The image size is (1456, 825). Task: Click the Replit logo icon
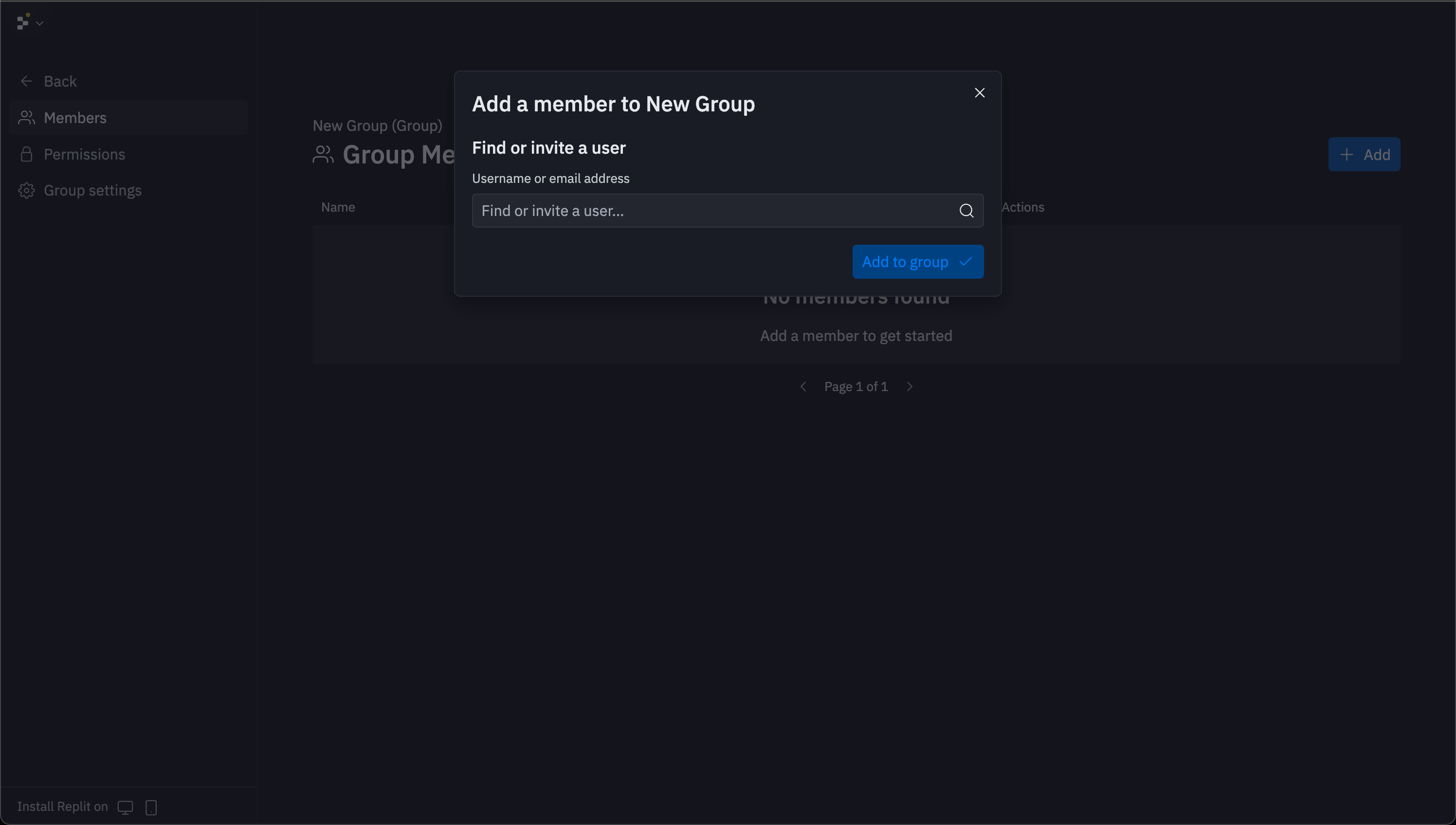point(23,22)
